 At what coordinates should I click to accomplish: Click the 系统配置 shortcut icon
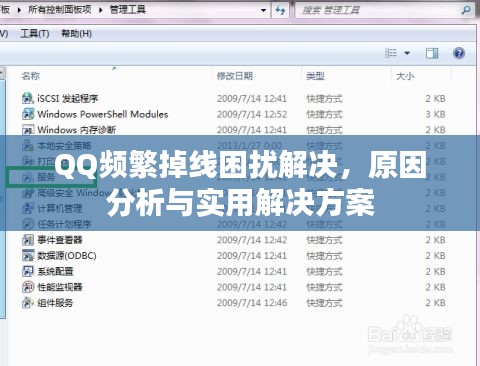pyautogui.click(x=28, y=271)
